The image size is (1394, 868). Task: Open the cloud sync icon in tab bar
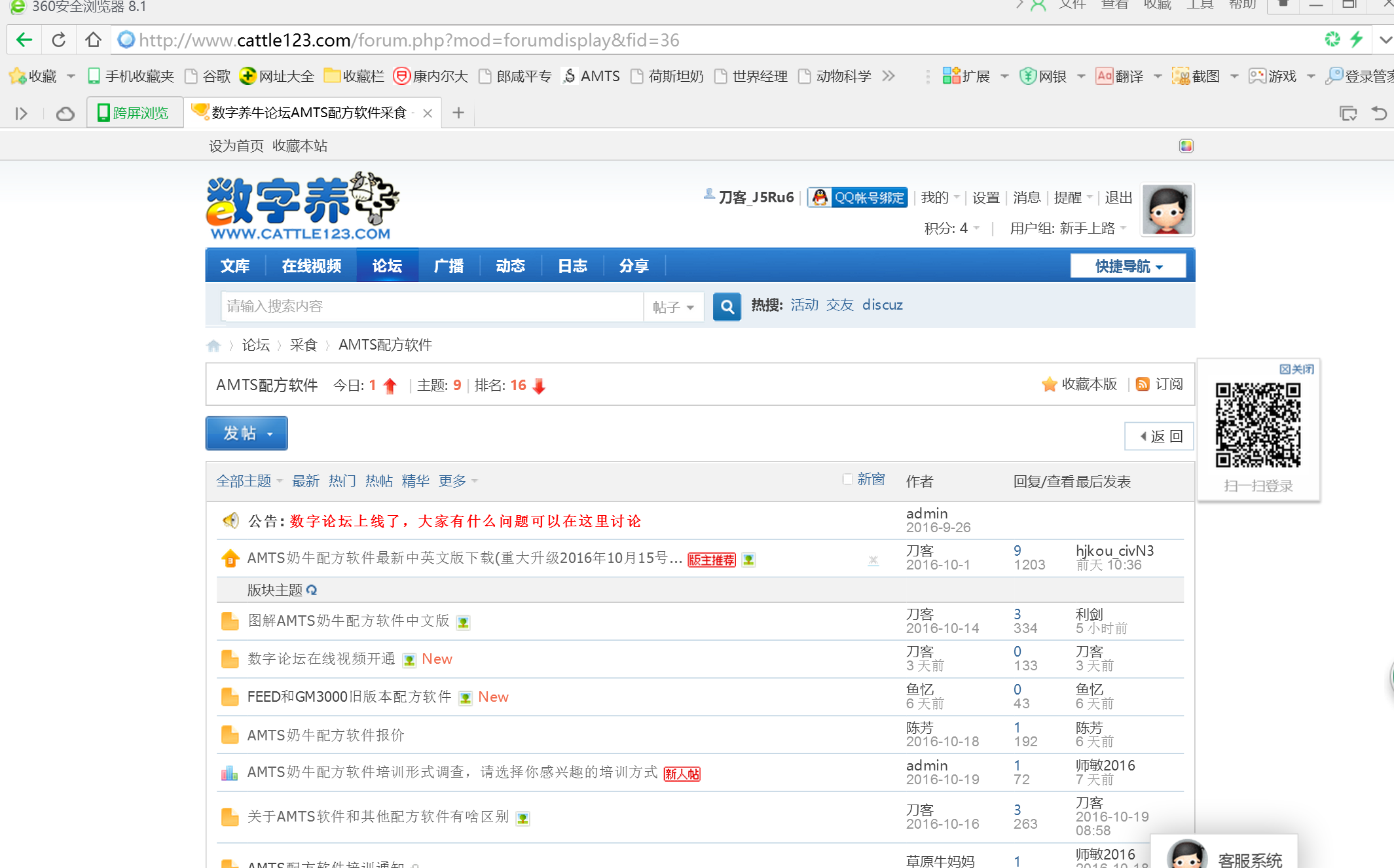click(x=65, y=113)
